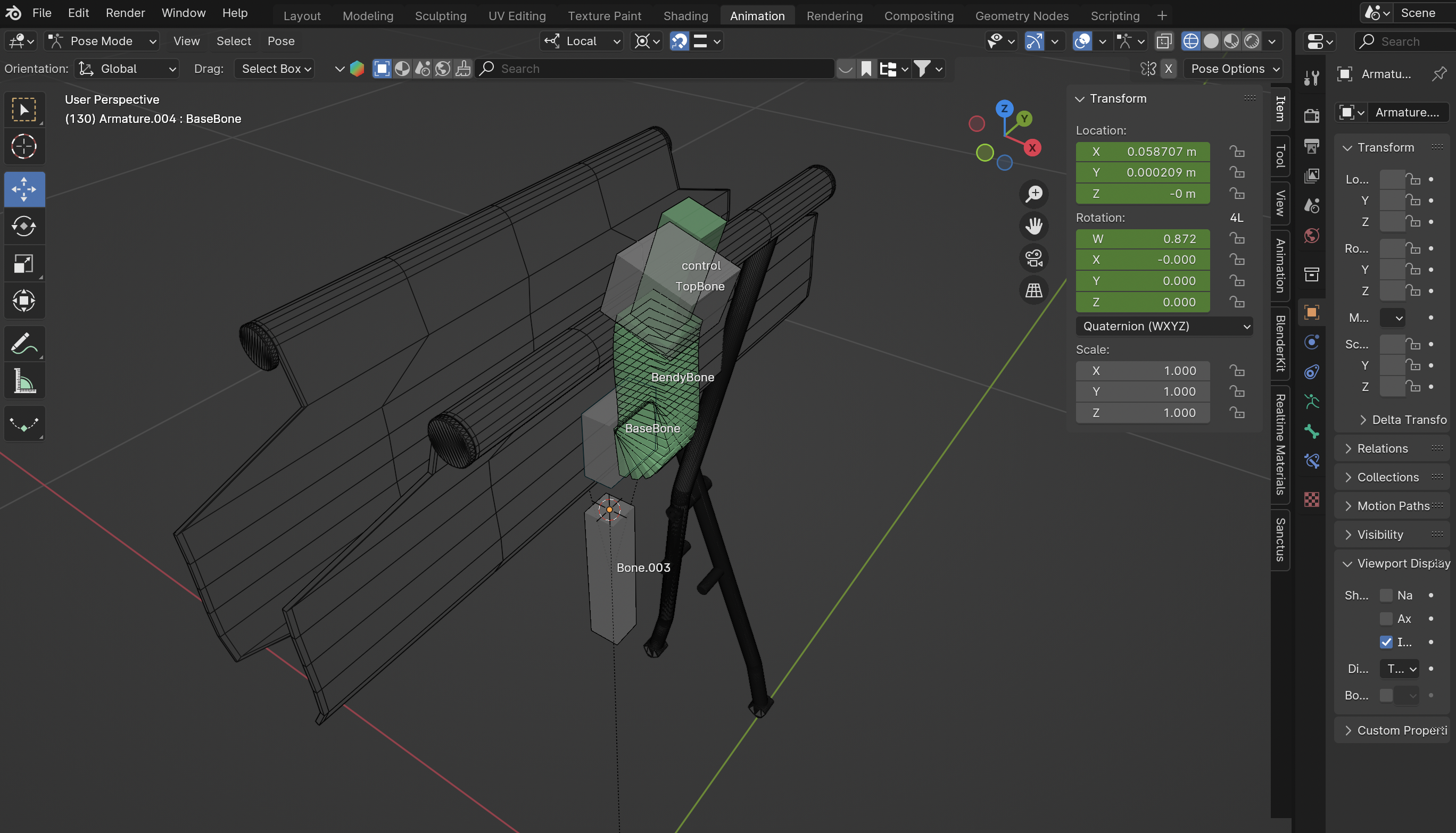The height and width of the screenshot is (833, 1456).
Task: Open Pose Options popover
Action: click(x=1234, y=69)
